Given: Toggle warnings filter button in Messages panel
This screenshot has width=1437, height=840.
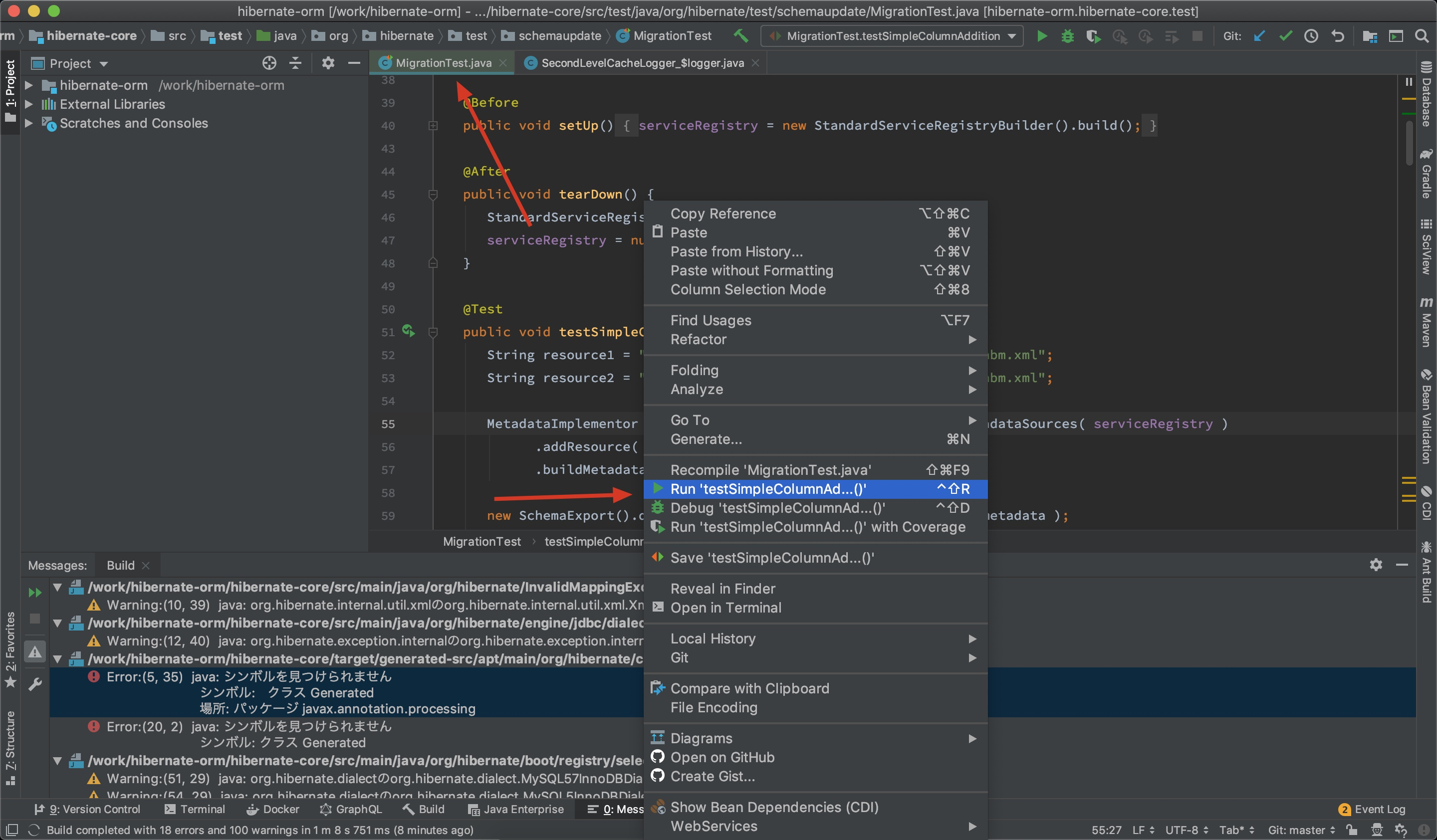Looking at the screenshot, I should tap(35, 651).
